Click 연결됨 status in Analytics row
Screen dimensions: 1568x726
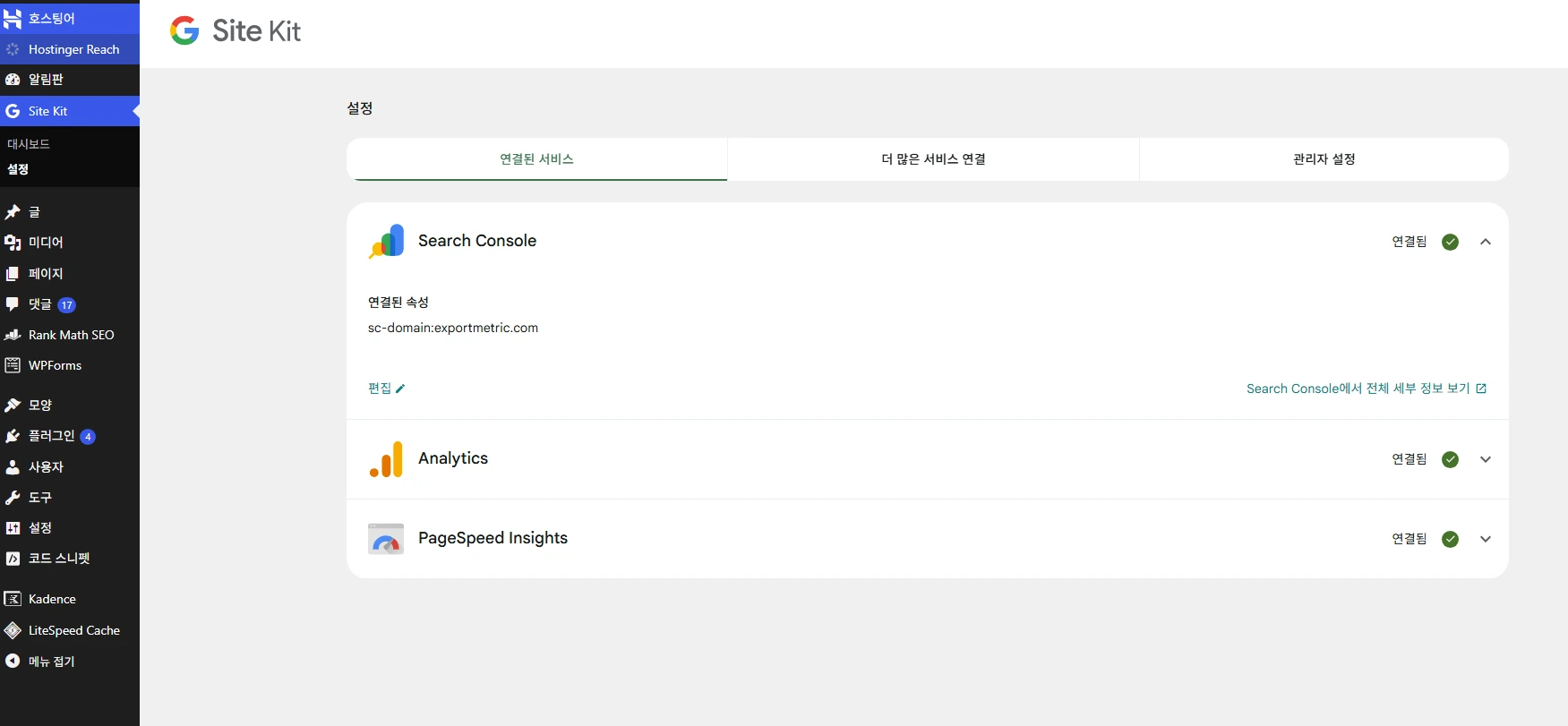click(1409, 459)
